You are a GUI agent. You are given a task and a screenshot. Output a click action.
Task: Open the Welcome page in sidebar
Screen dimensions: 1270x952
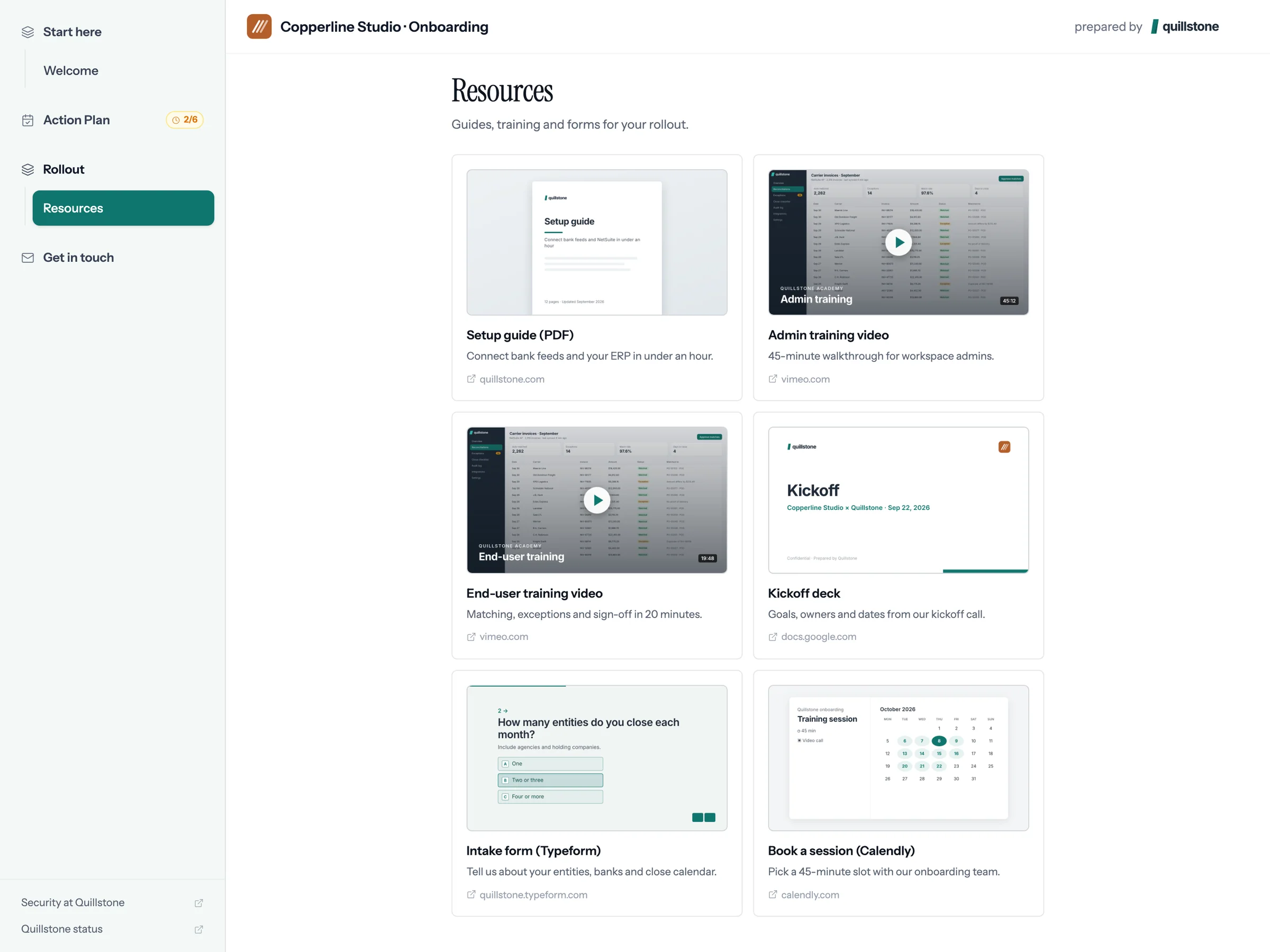(71, 70)
